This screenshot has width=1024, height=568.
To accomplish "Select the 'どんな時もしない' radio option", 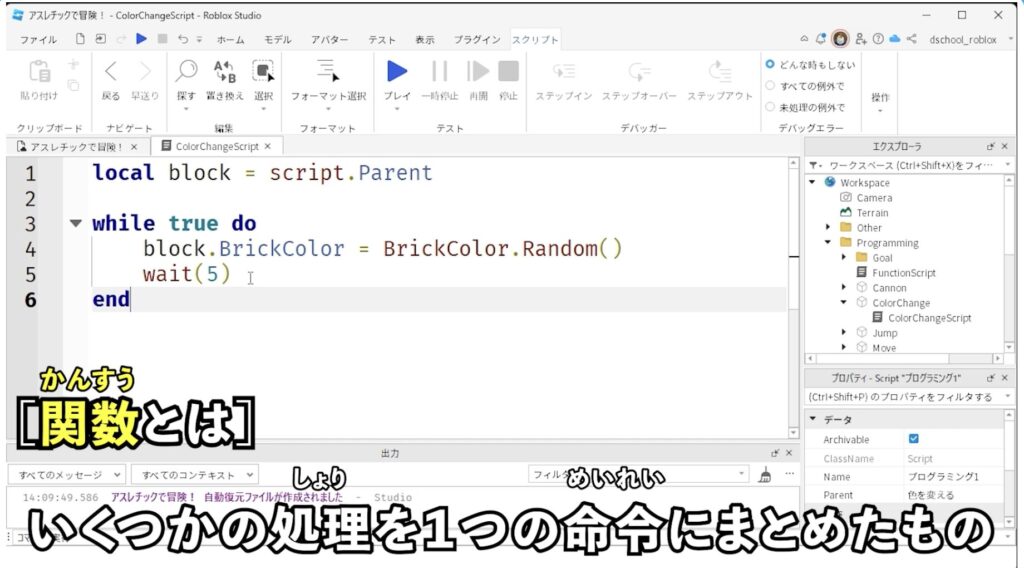I will (770, 64).
